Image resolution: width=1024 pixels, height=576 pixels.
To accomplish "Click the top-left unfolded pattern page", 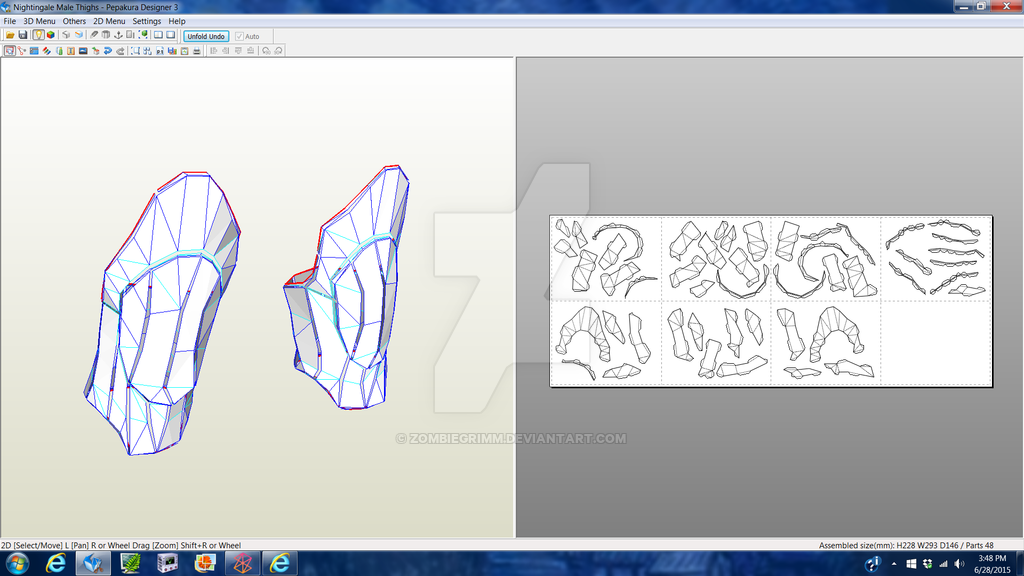I will (x=606, y=259).
